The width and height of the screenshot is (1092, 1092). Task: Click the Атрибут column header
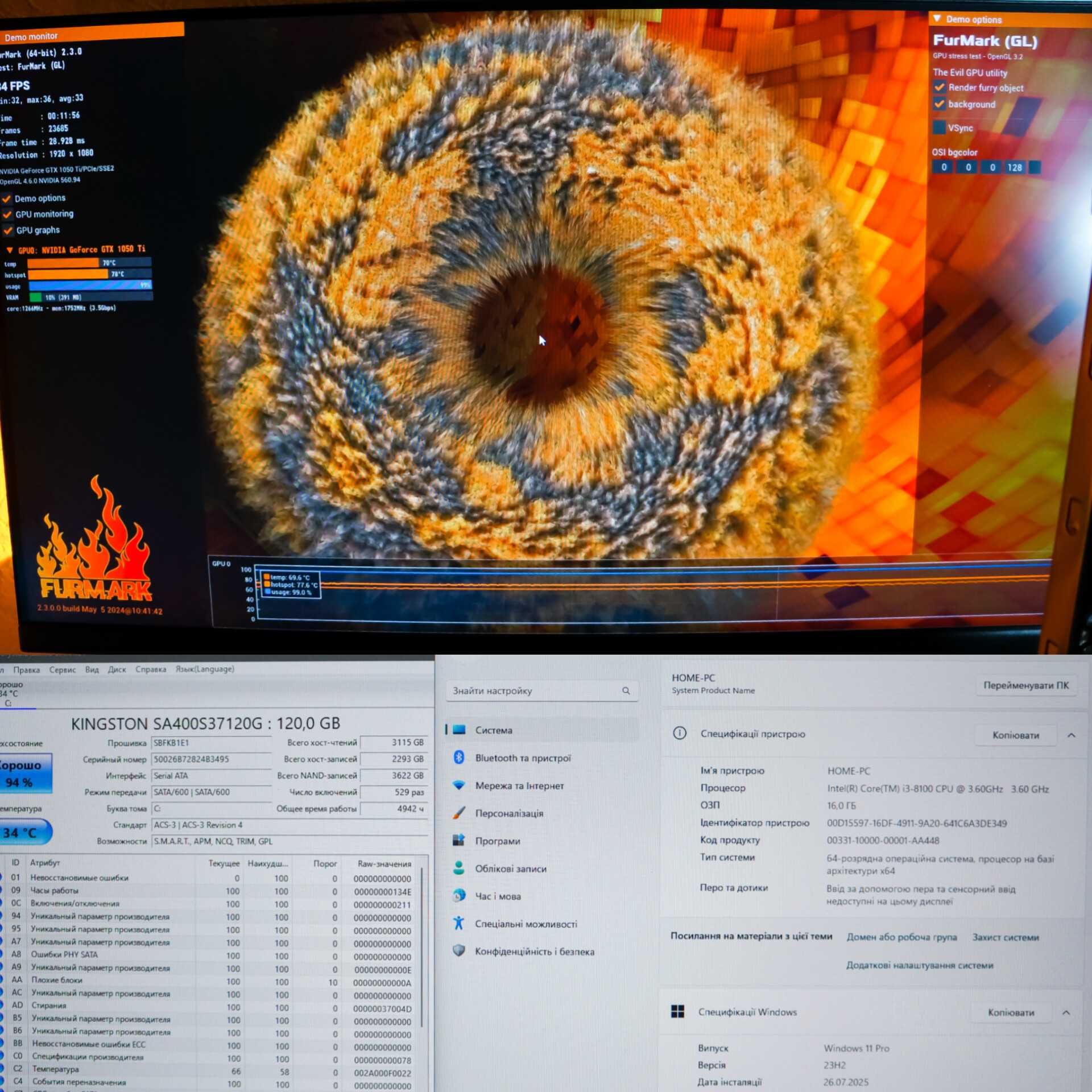45,863
